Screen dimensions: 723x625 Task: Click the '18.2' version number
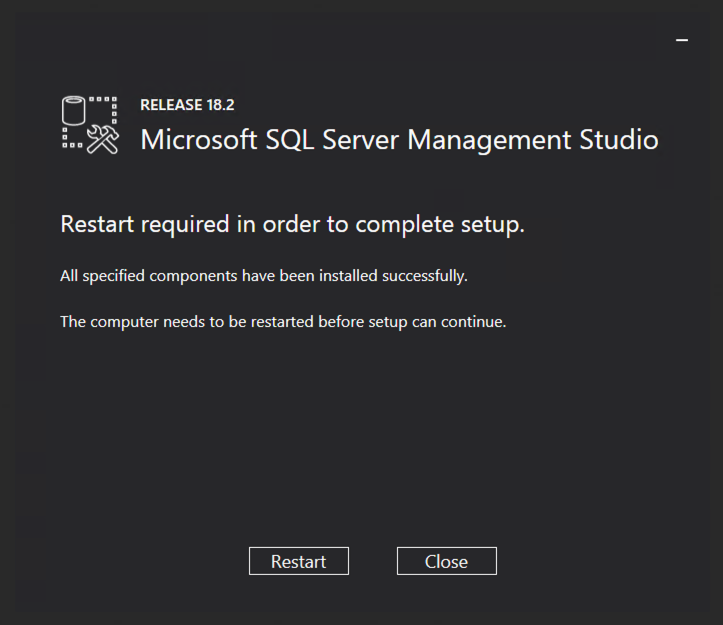click(220, 105)
